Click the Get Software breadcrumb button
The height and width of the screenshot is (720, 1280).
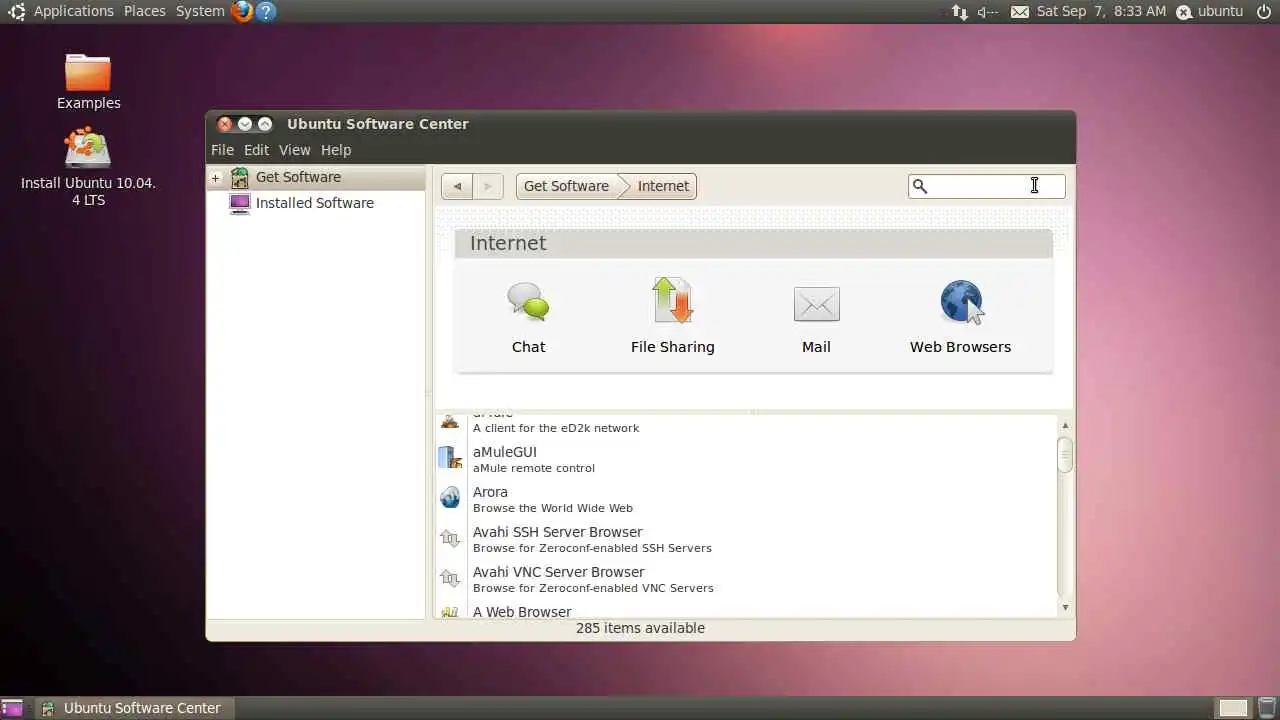point(566,186)
